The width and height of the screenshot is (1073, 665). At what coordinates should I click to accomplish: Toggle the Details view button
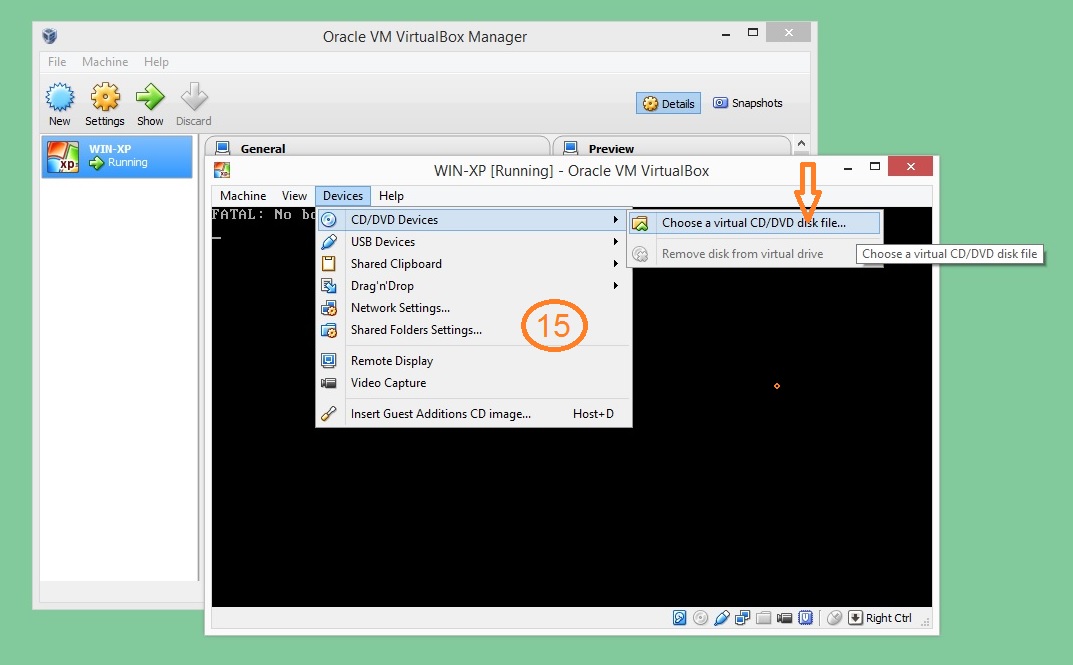tap(668, 103)
